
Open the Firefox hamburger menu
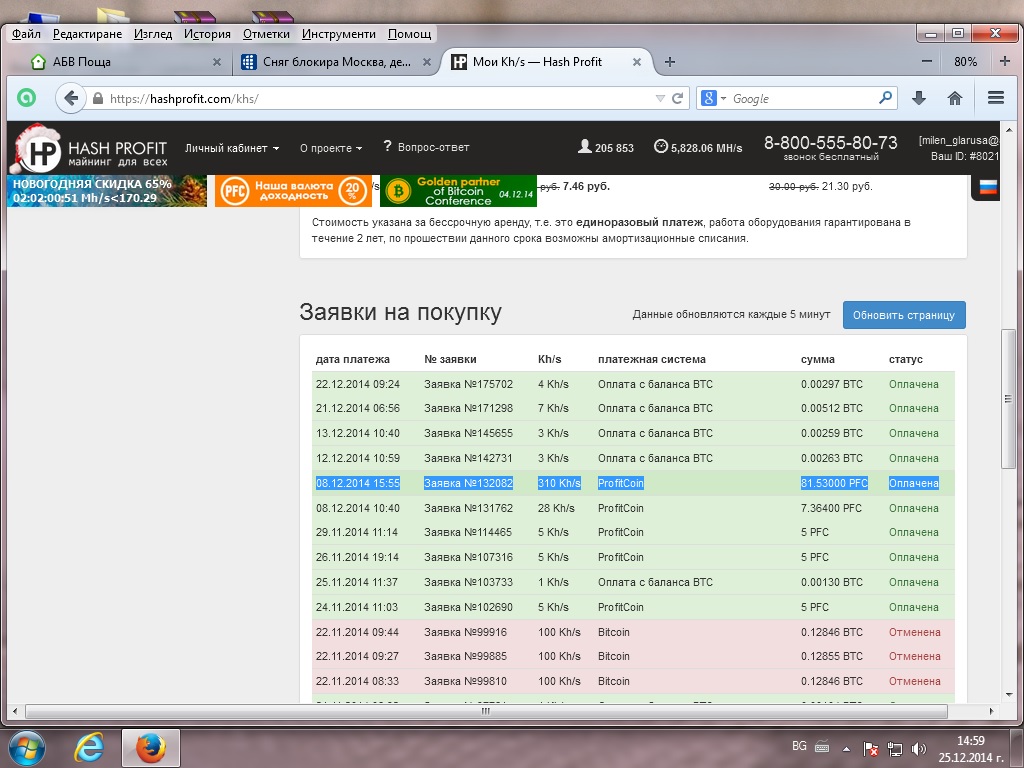pyautogui.click(x=995, y=98)
